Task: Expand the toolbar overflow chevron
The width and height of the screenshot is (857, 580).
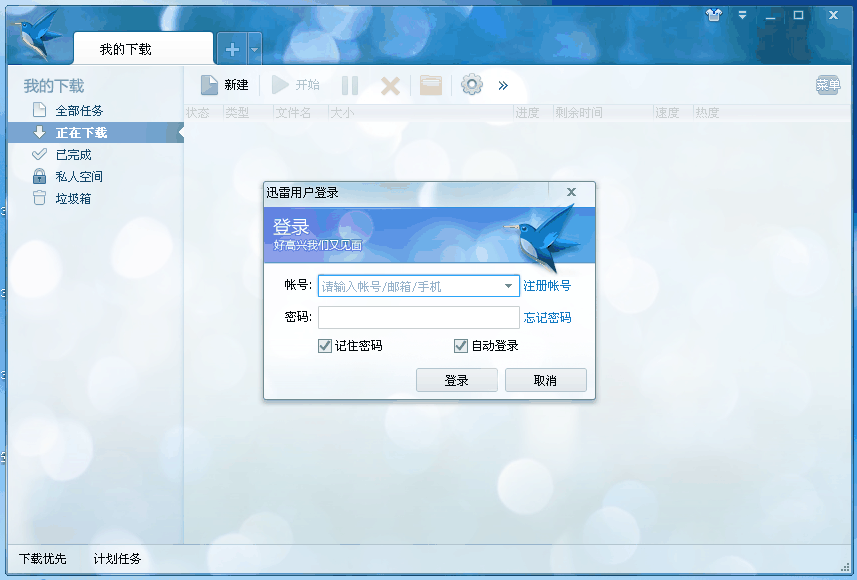Action: (x=503, y=86)
